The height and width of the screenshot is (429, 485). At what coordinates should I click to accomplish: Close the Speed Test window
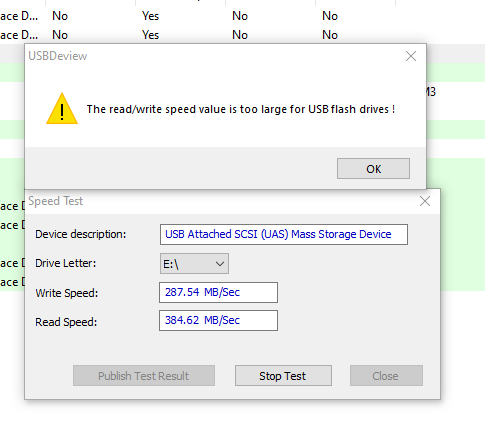click(x=425, y=201)
